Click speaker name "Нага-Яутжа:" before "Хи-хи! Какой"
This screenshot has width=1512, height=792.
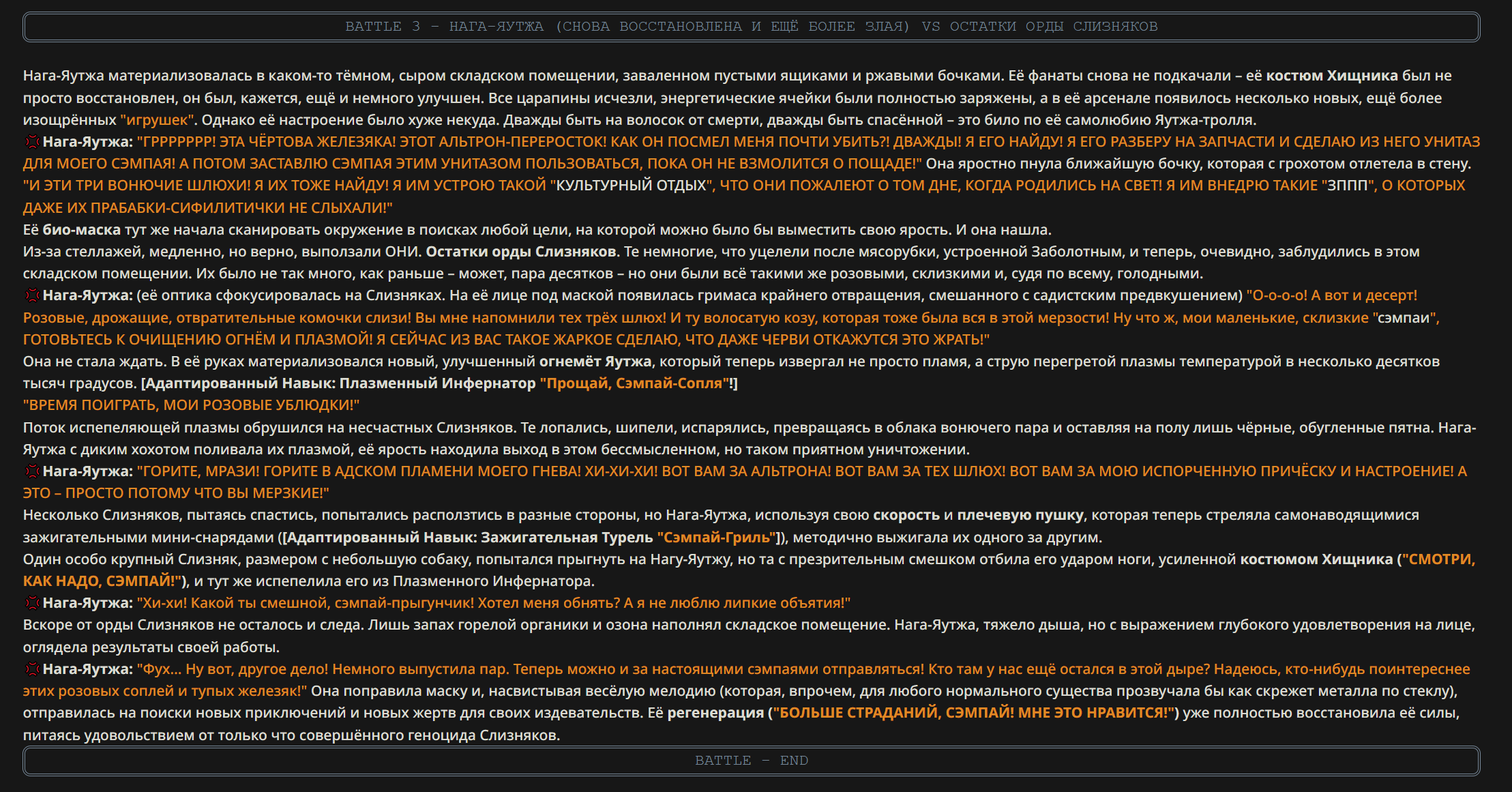point(88,603)
